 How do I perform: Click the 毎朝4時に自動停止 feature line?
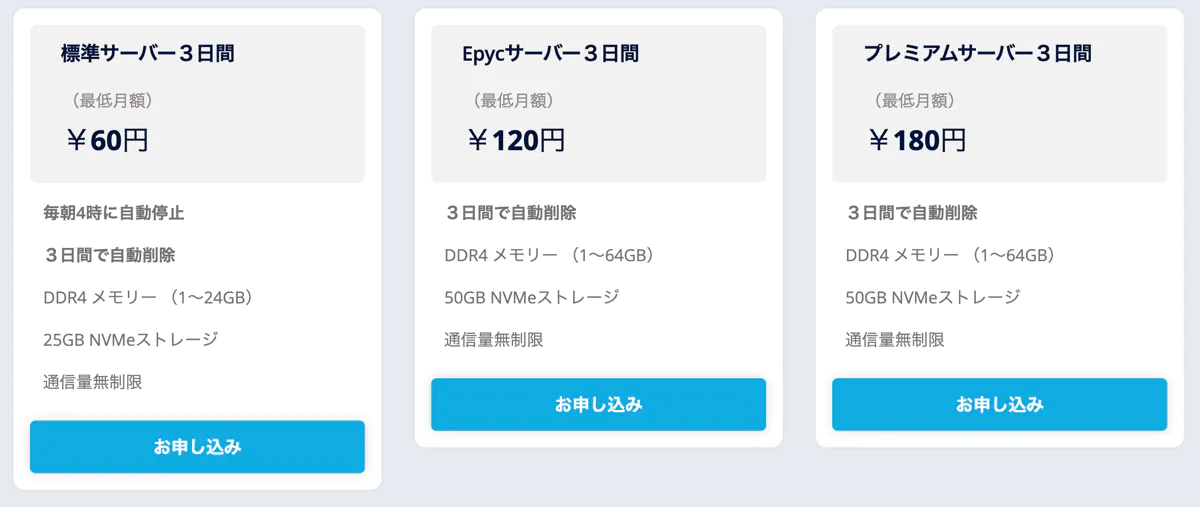click(114, 213)
